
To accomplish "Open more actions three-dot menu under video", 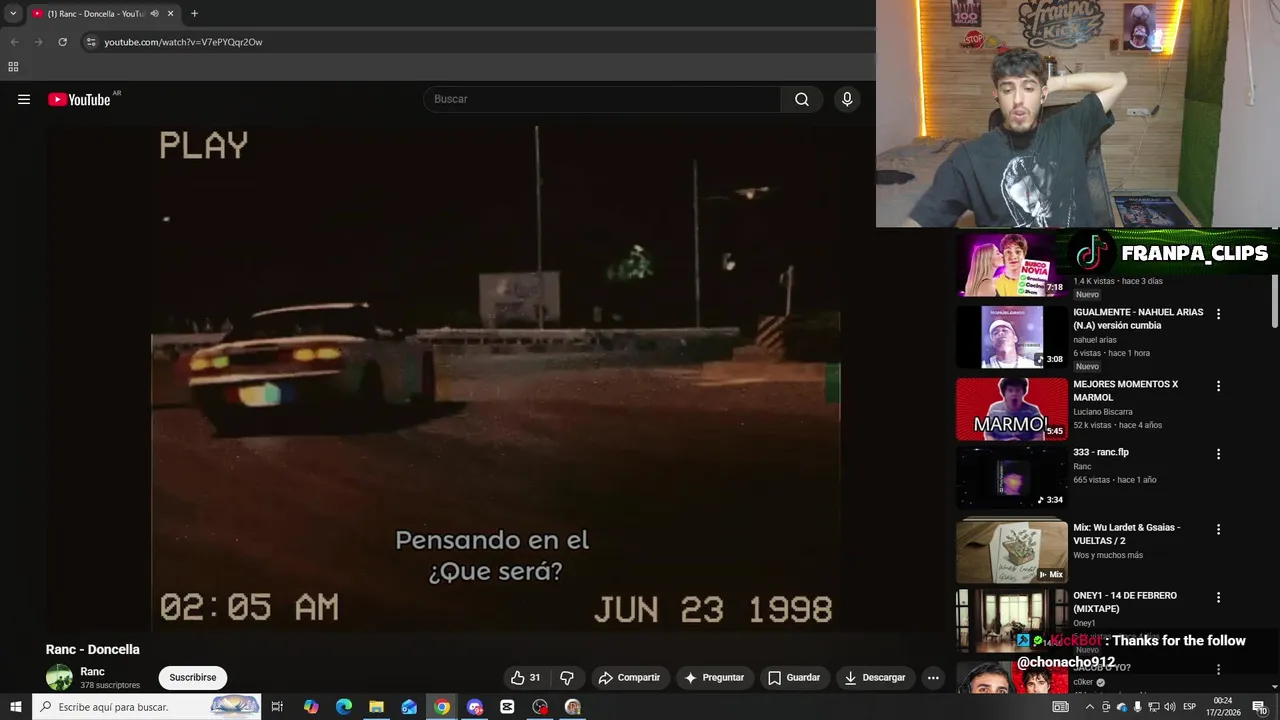I will click(933, 677).
